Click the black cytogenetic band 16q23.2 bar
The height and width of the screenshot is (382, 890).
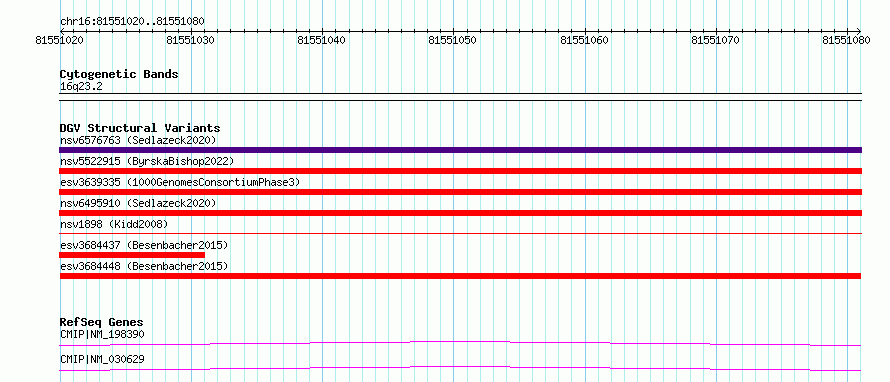[x=460, y=97]
